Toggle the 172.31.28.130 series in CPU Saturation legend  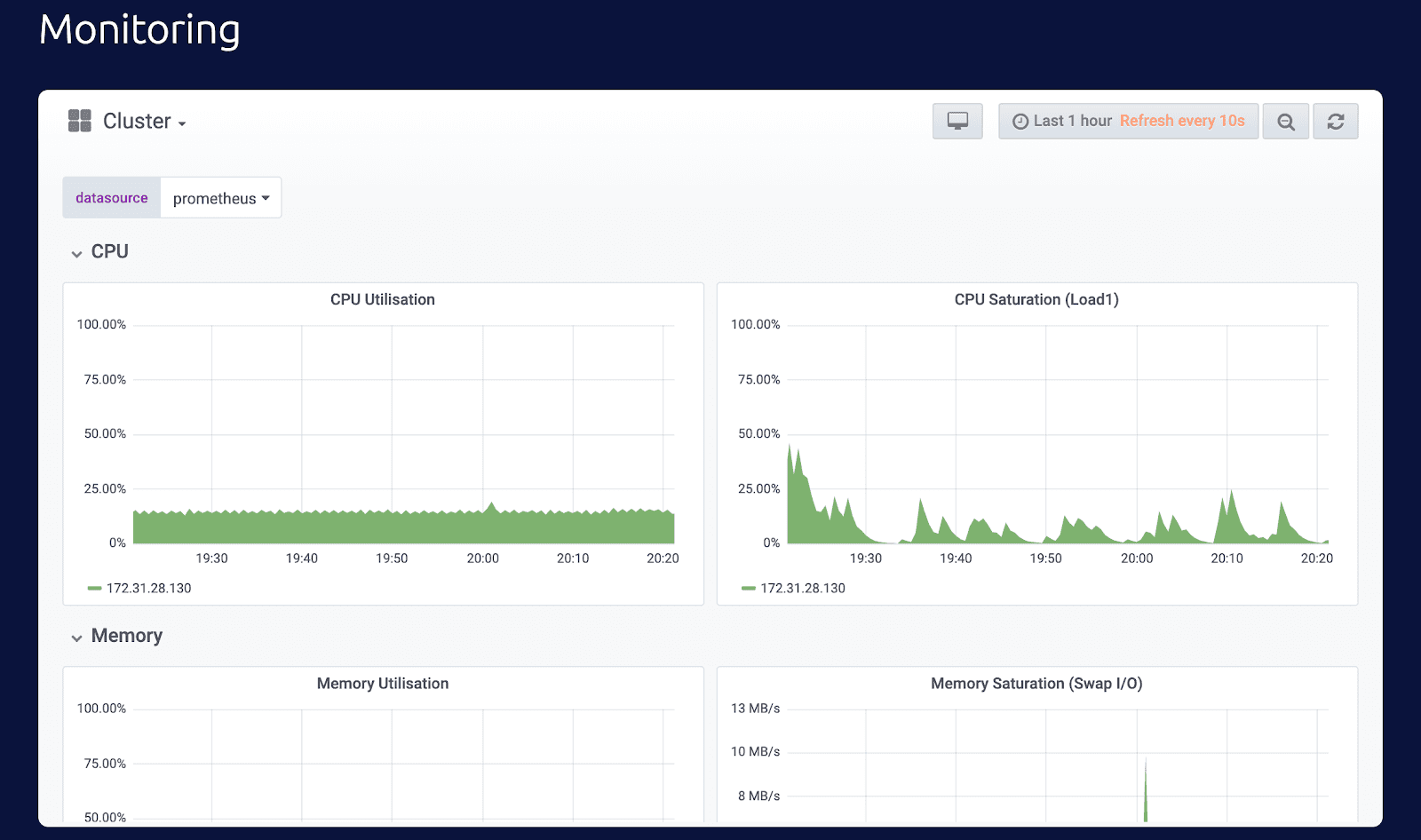pos(802,588)
